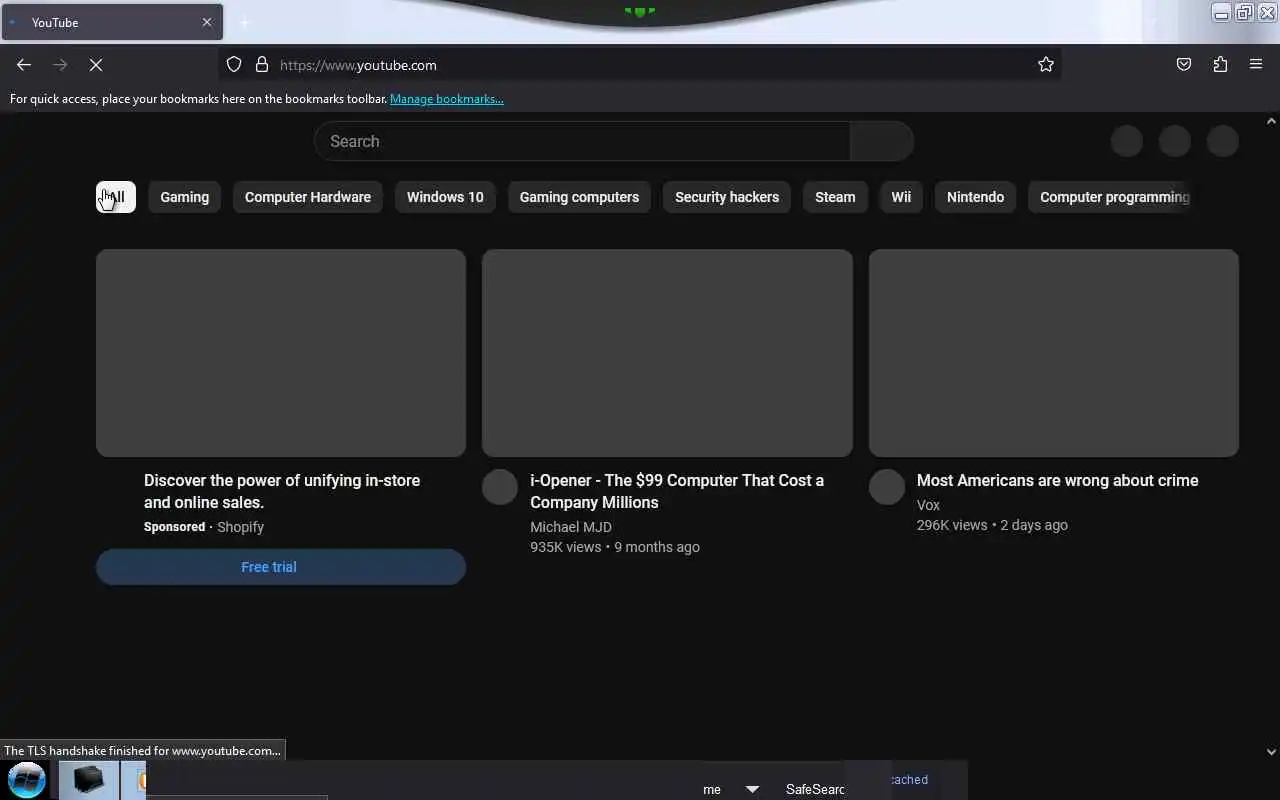Screen dimensions: 1280x800
Task: Choose the Security hackers chip
Action: tap(727, 197)
